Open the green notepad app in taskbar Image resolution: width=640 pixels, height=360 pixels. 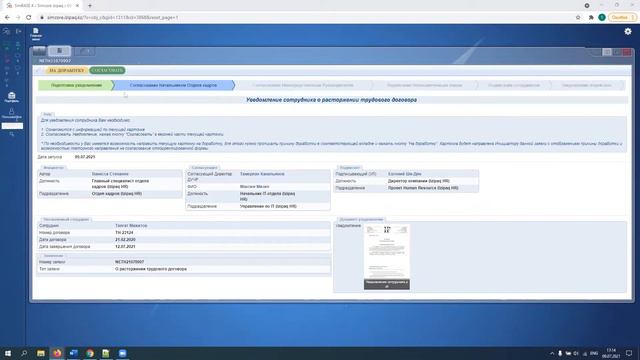pos(106,353)
